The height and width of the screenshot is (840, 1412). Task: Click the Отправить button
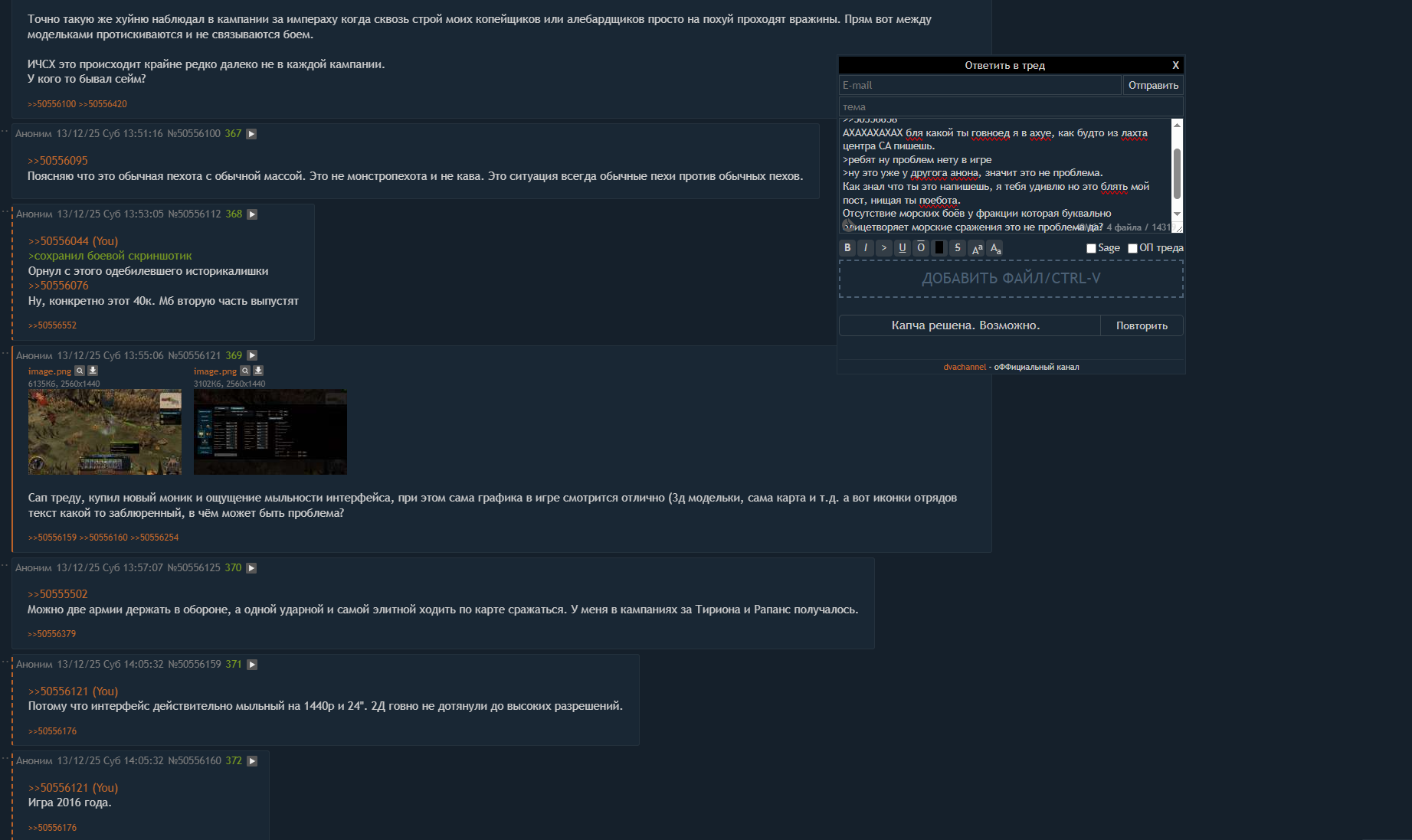tap(1153, 85)
